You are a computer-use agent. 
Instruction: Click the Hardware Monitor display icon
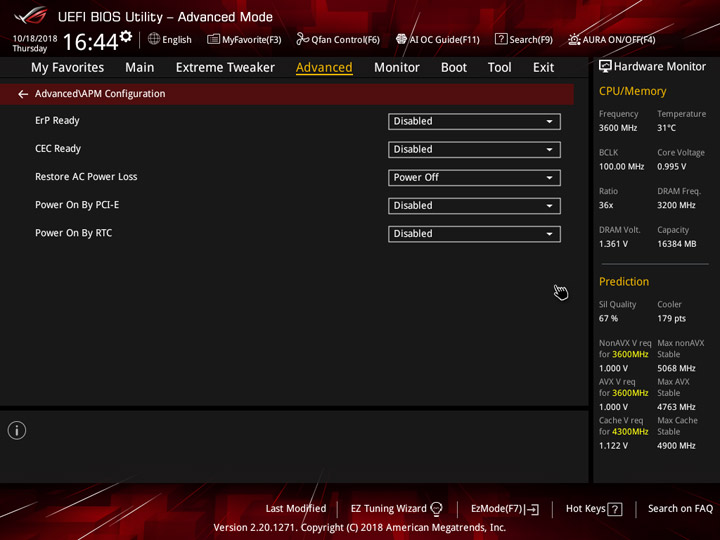605,67
